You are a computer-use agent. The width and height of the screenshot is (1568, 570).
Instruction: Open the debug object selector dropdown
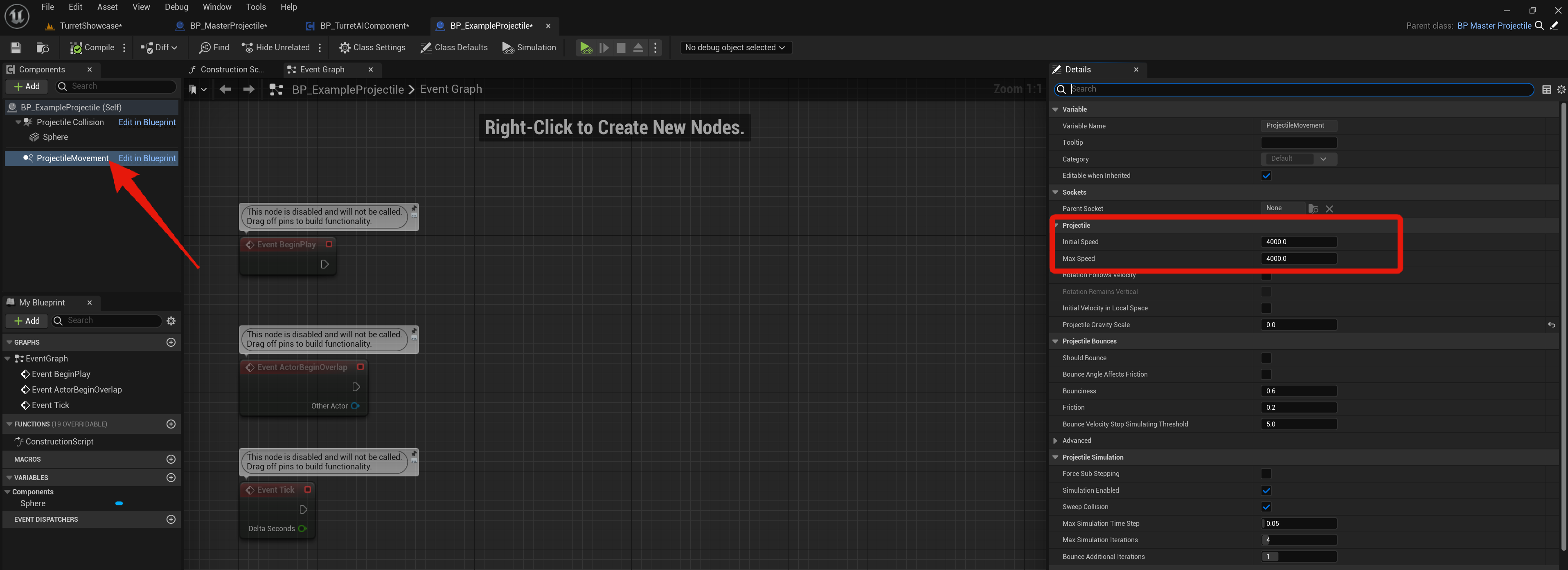coord(735,47)
